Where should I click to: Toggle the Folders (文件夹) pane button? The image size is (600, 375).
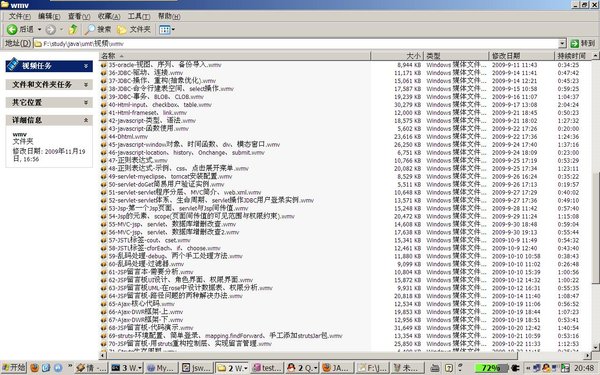[x=134, y=29]
